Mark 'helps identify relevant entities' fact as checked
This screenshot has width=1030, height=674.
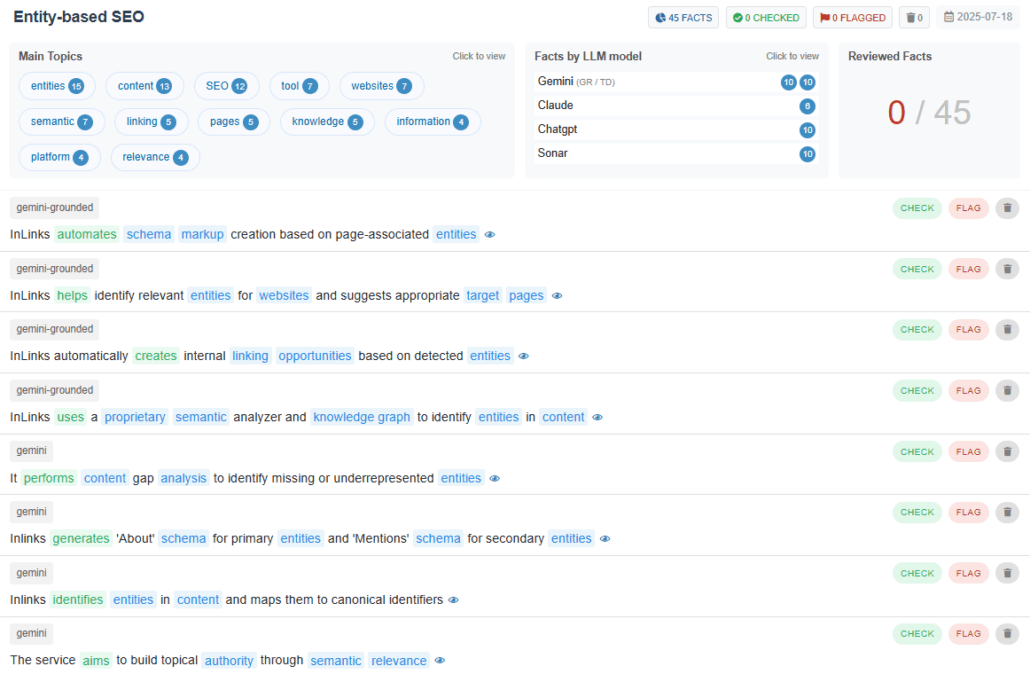point(917,269)
